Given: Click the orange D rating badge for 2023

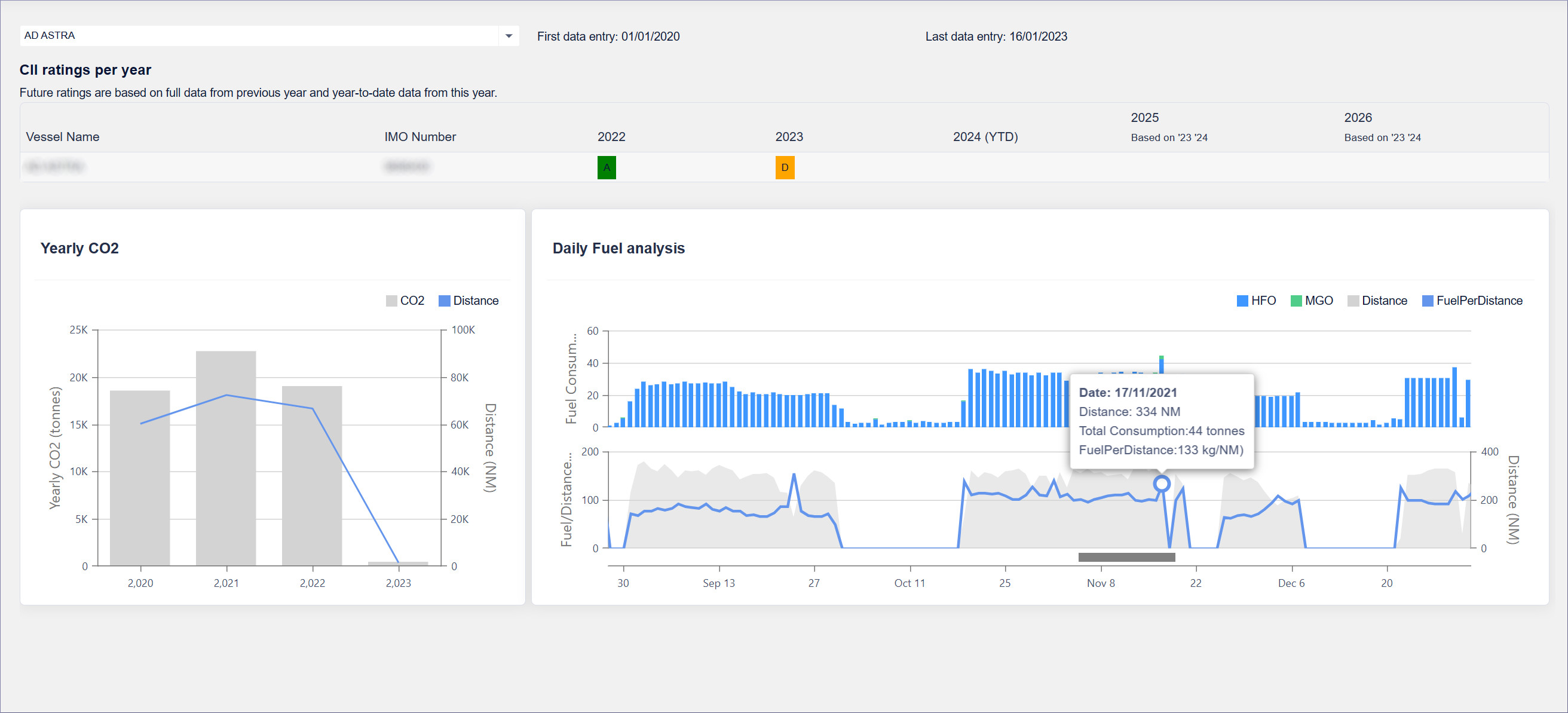Looking at the screenshot, I should coord(784,167).
